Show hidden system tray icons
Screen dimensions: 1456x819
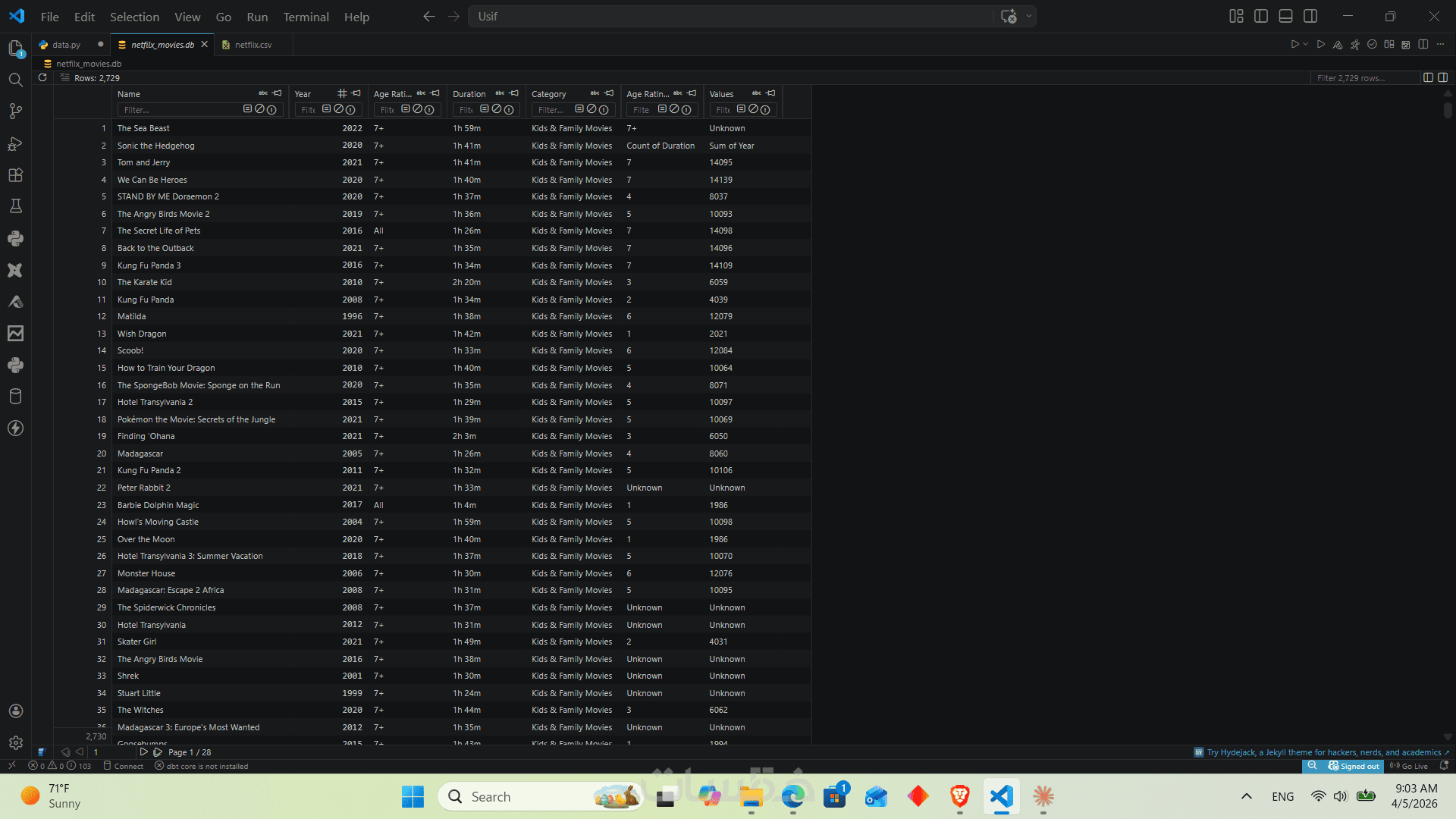click(x=1246, y=796)
